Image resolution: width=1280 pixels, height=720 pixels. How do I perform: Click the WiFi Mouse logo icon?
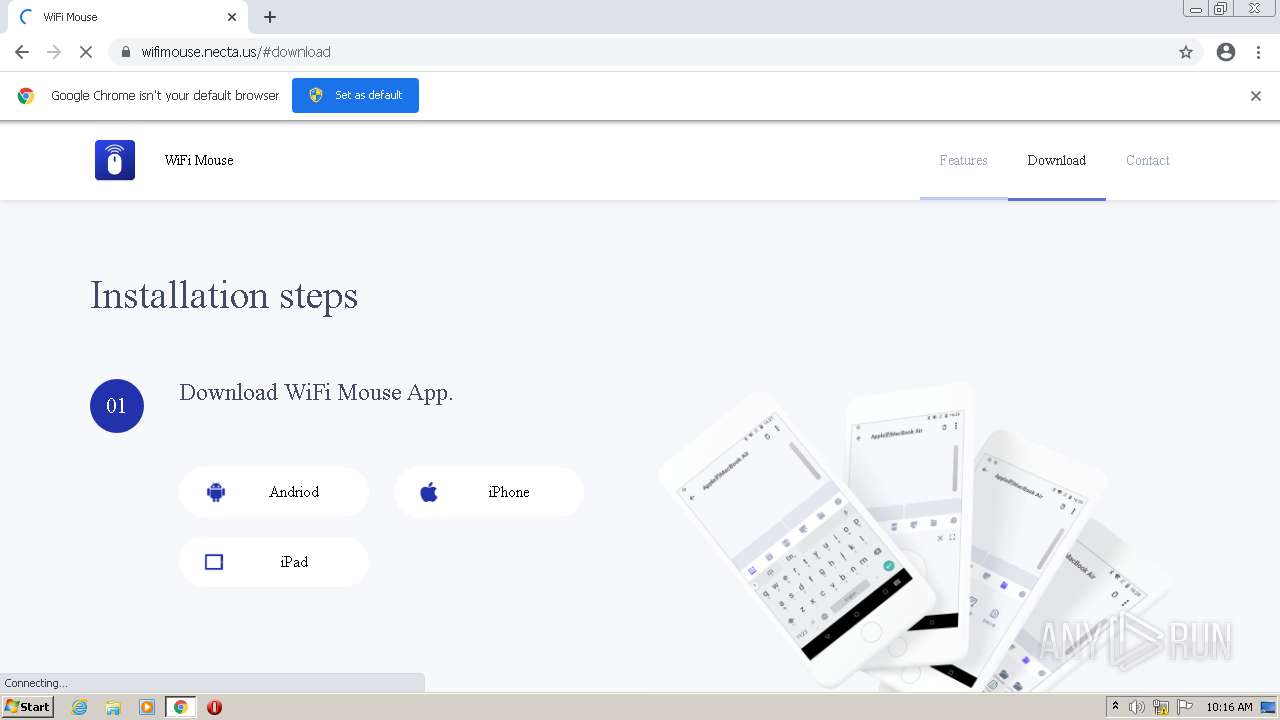[115, 160]
